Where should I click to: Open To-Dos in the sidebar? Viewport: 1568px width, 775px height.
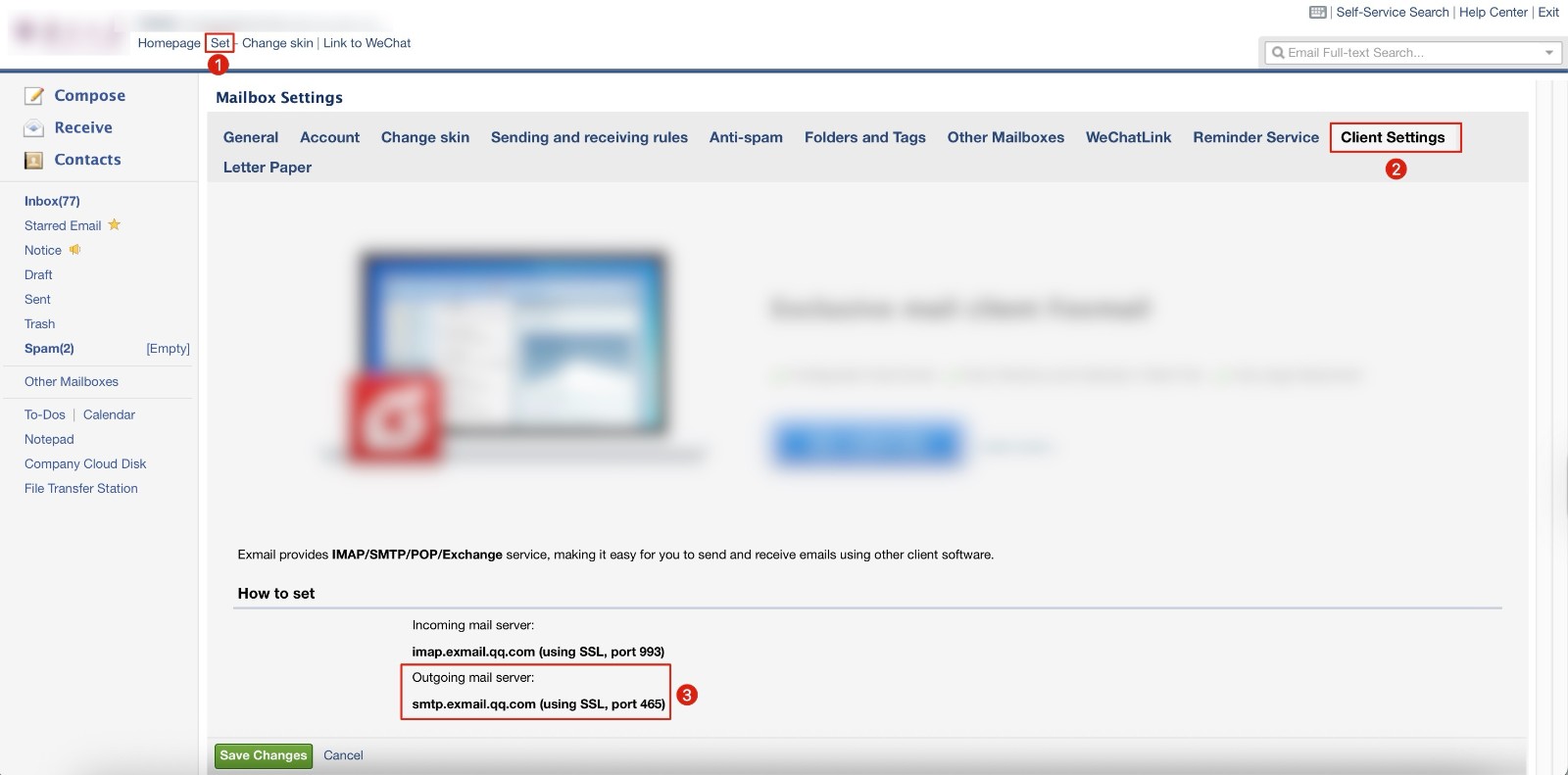[x=45, y=415]
